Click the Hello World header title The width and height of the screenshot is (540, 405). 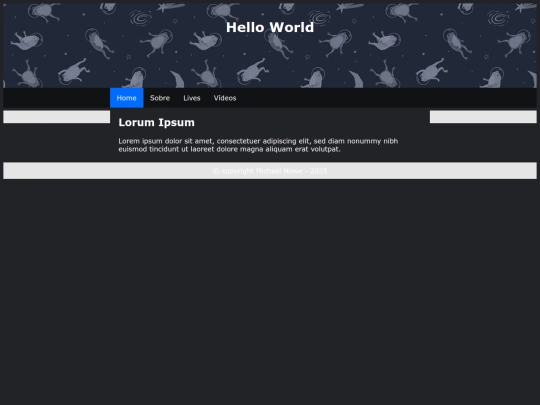[270, 28]
